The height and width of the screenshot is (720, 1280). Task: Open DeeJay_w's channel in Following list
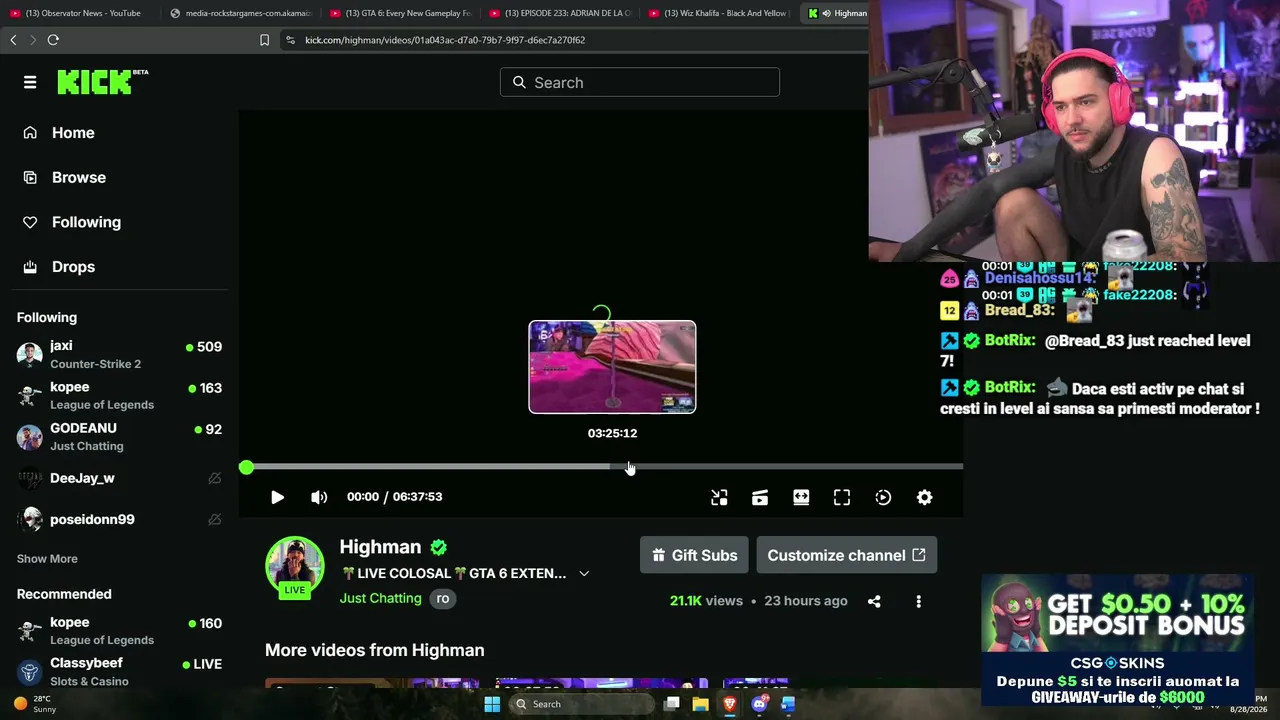click(x=120, y=478)
